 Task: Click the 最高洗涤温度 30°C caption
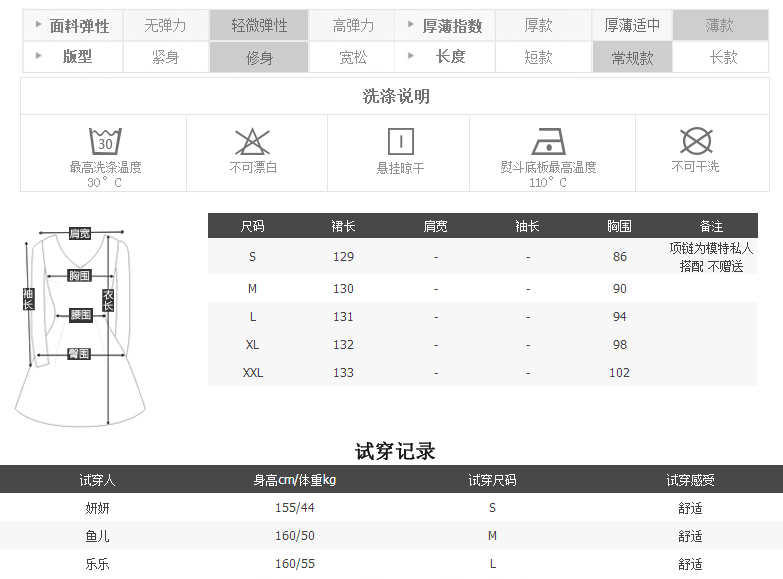tap(105, 174)
